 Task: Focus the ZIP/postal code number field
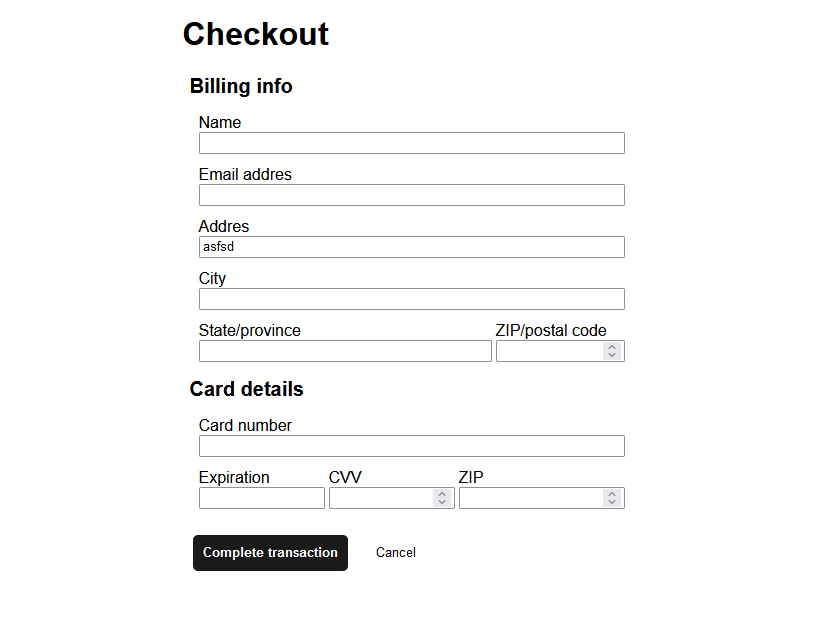(549, 351)
